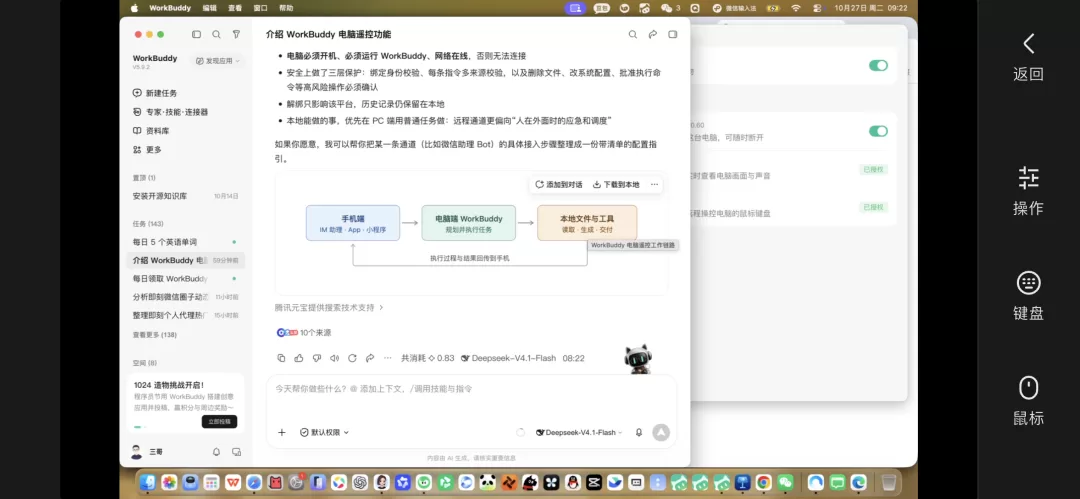Click the robot cat mascot
Screen dimensions: 1080x499
[638, 359]
